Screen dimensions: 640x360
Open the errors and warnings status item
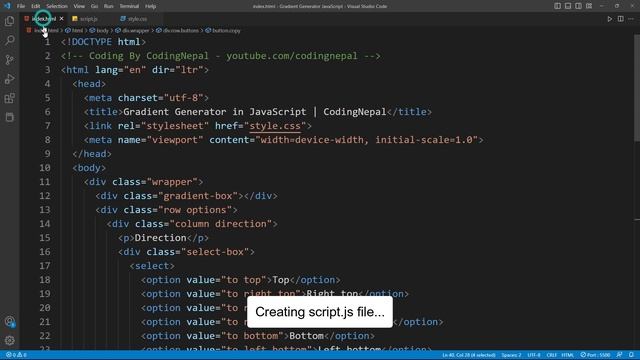(x=16, y=355)
